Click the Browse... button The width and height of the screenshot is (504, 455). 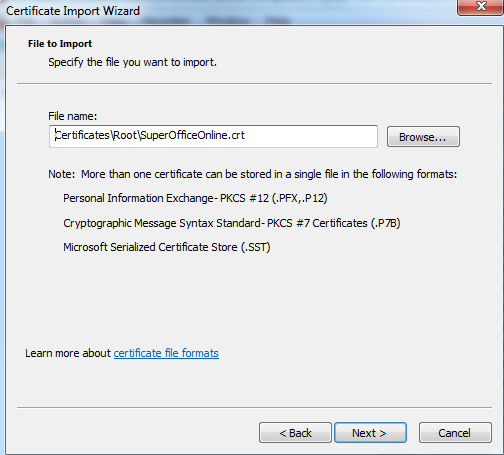[423, 137]
